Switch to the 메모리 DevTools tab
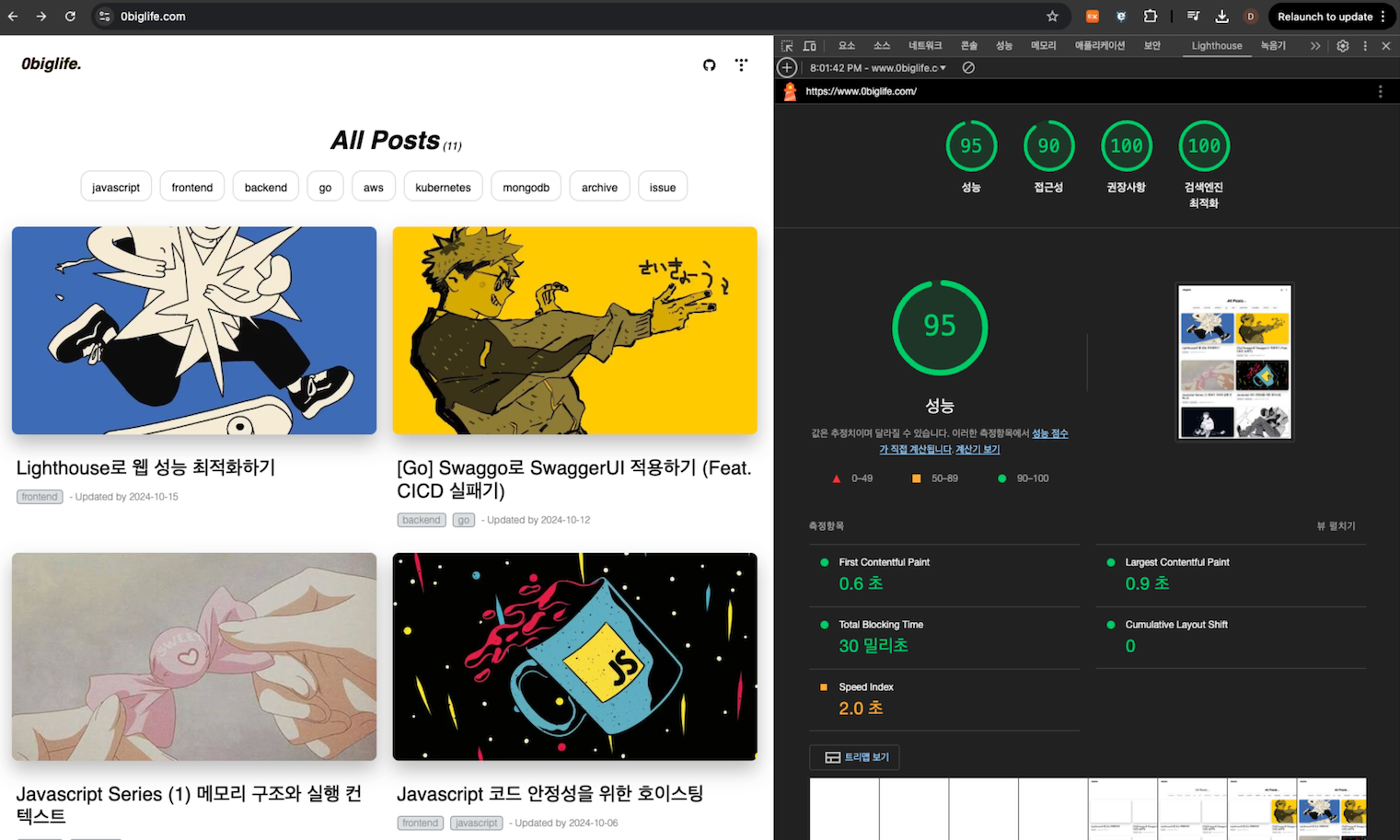 [x=1043, y=46]
